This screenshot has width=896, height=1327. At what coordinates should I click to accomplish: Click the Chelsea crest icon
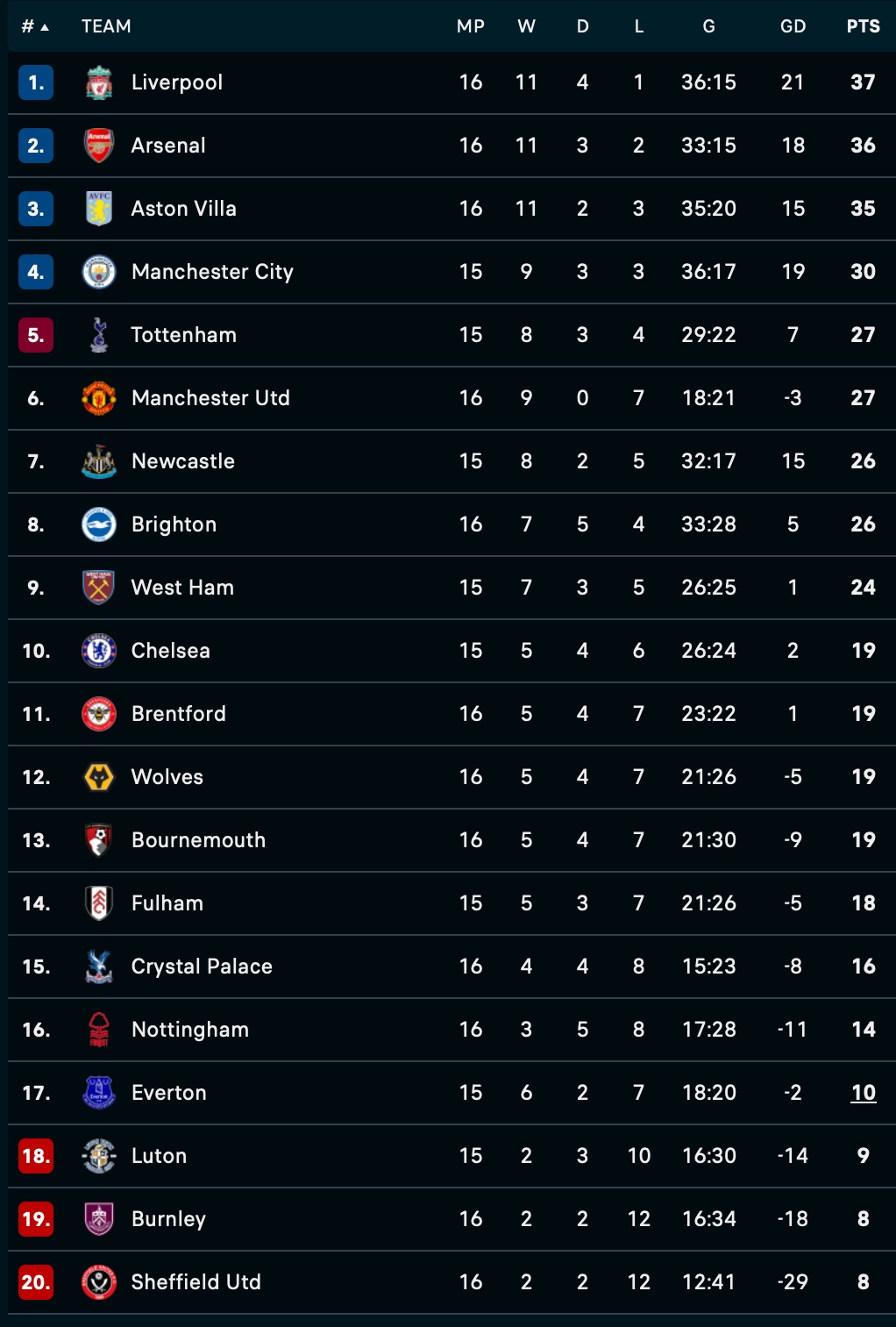point(99,651)
